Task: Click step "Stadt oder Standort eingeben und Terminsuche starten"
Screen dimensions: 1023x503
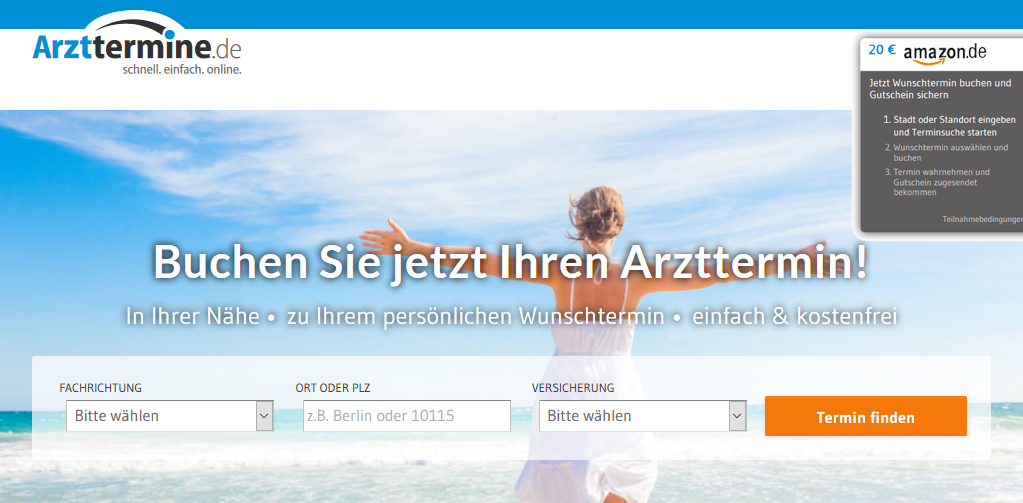Action: pos(954,126)
